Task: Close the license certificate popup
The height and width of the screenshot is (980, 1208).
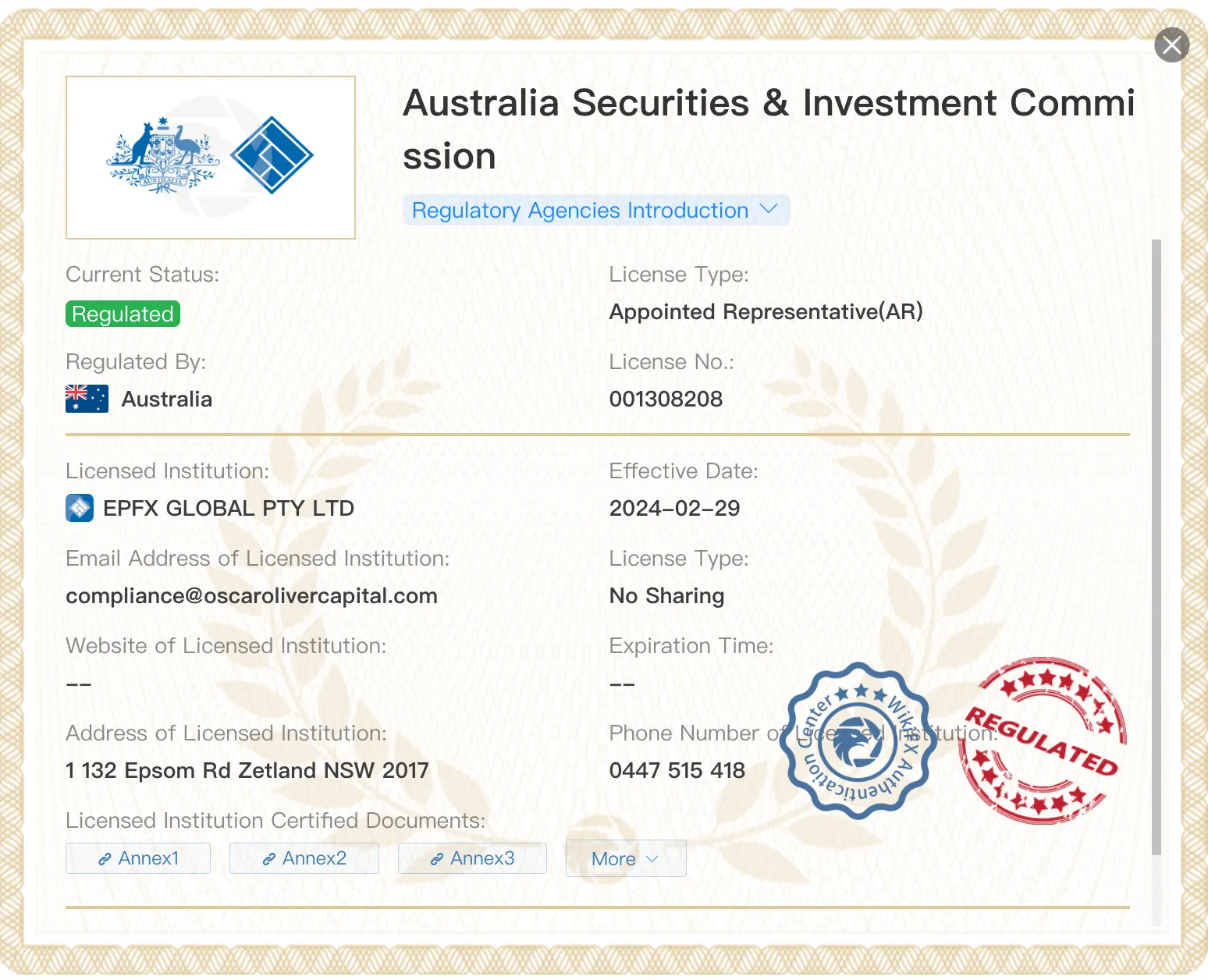Action: tap(1171, 45)
